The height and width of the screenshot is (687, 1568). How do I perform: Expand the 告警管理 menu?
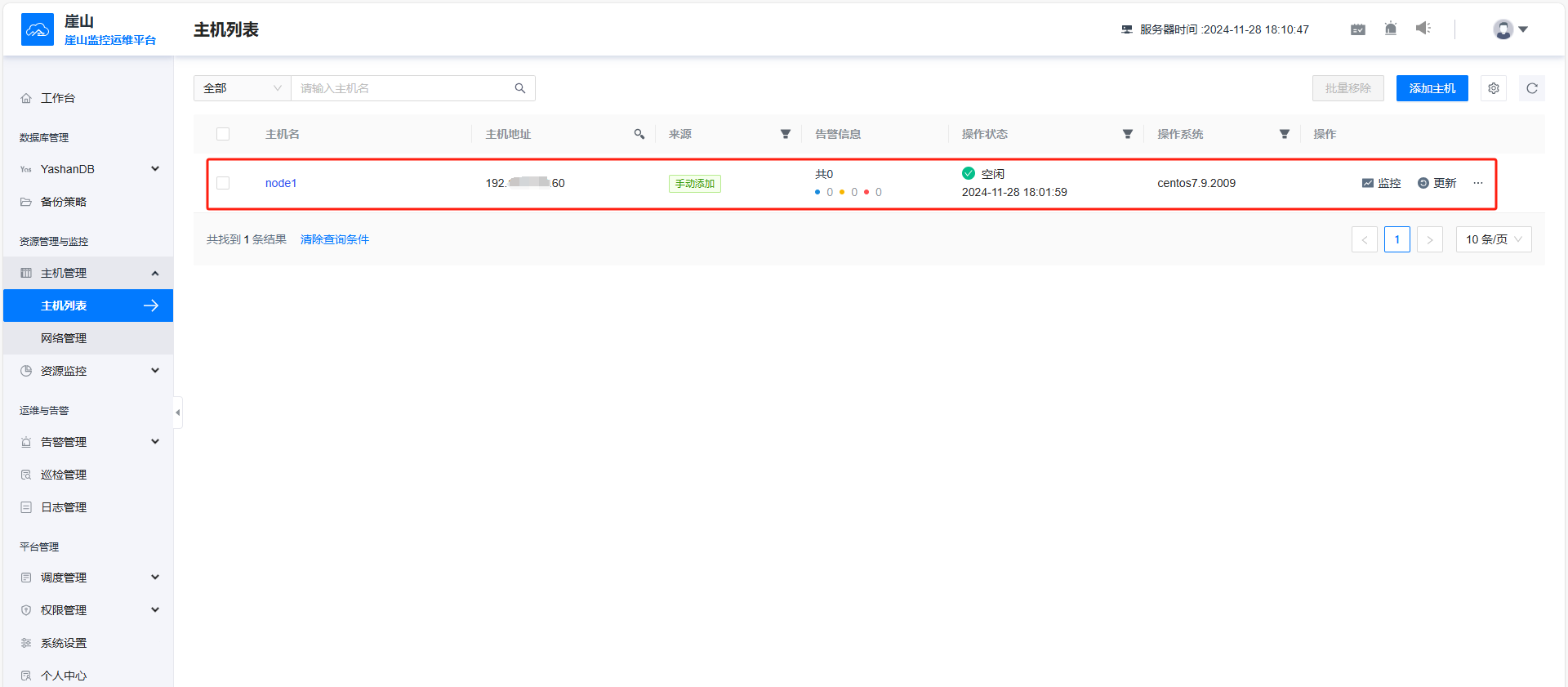pyautogui.click(x=88, y=442)
